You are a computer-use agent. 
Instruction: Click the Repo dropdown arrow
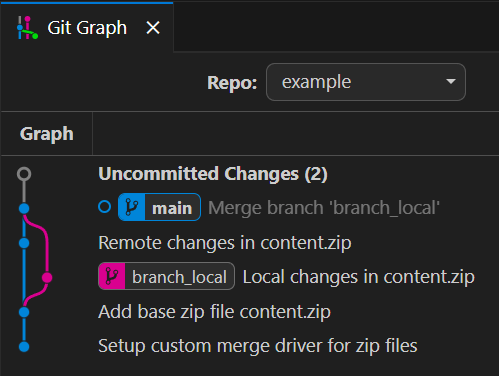coord(451,82)
